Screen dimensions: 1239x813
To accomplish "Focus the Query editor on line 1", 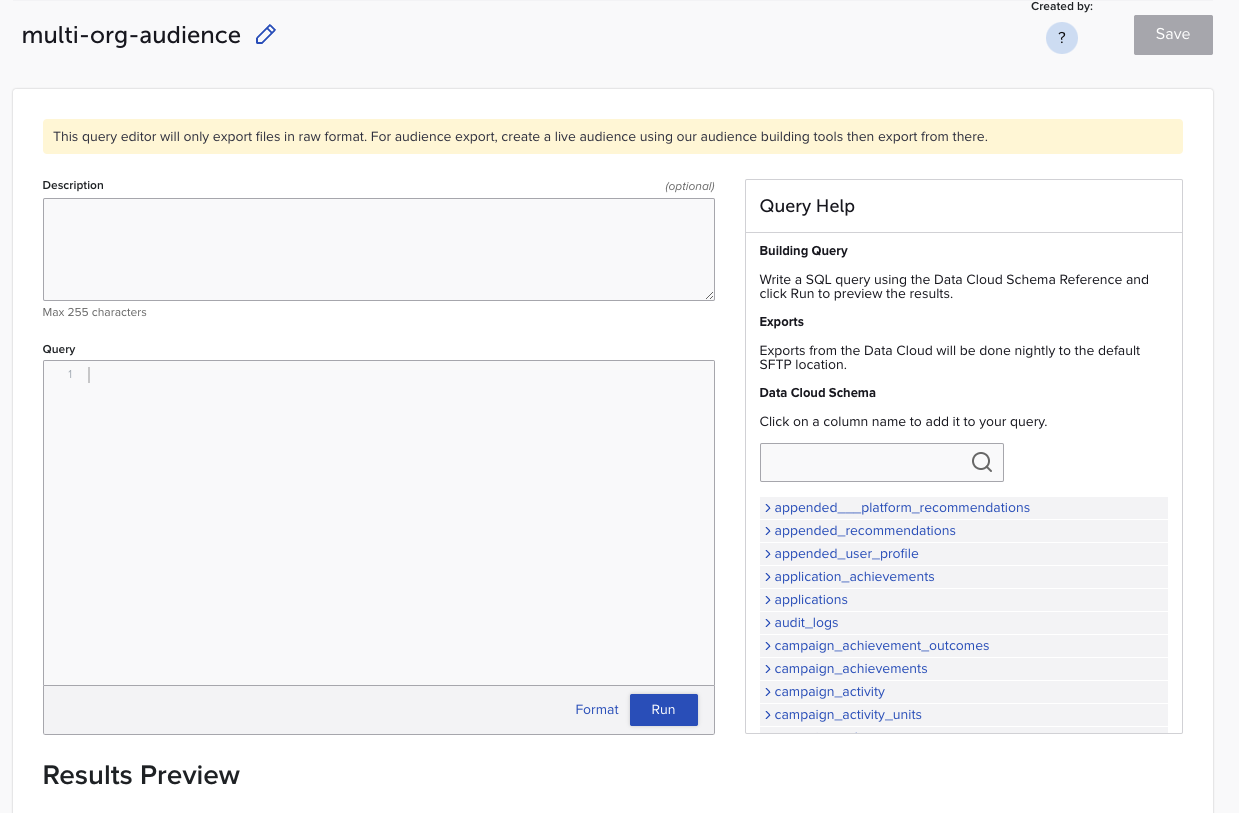I will [400, 375].
